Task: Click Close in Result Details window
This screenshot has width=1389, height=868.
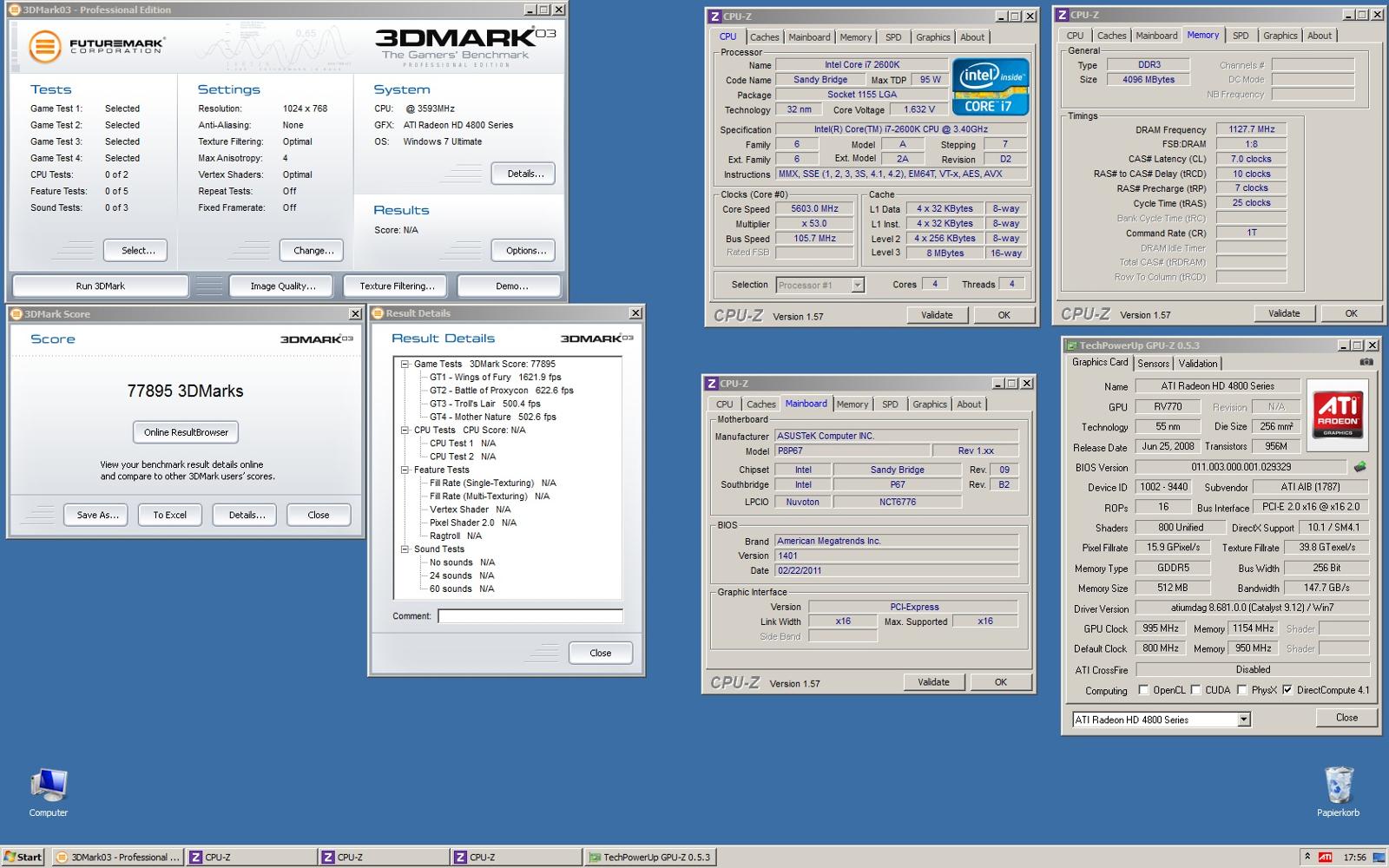Action: pos(600,653)
